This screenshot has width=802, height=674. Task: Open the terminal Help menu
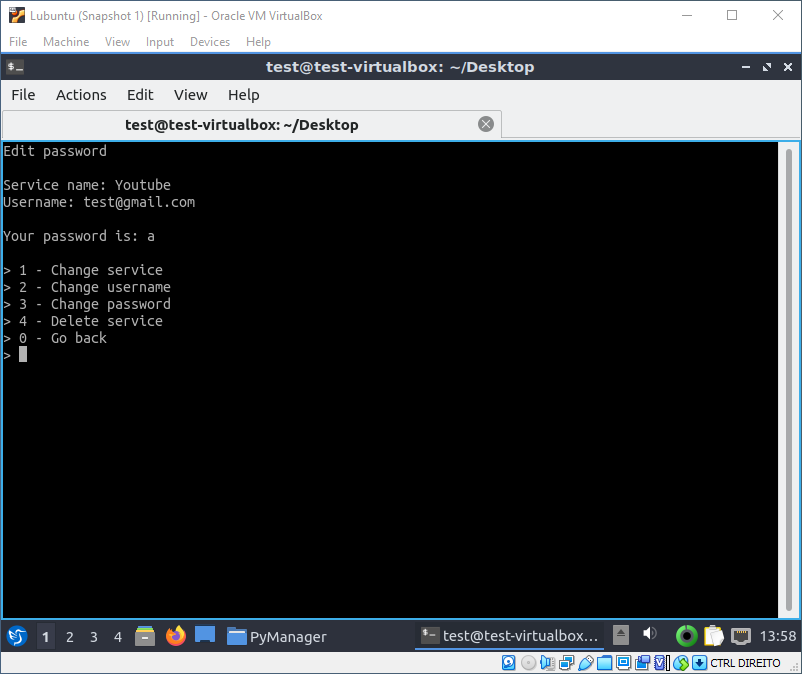point(243,95)
